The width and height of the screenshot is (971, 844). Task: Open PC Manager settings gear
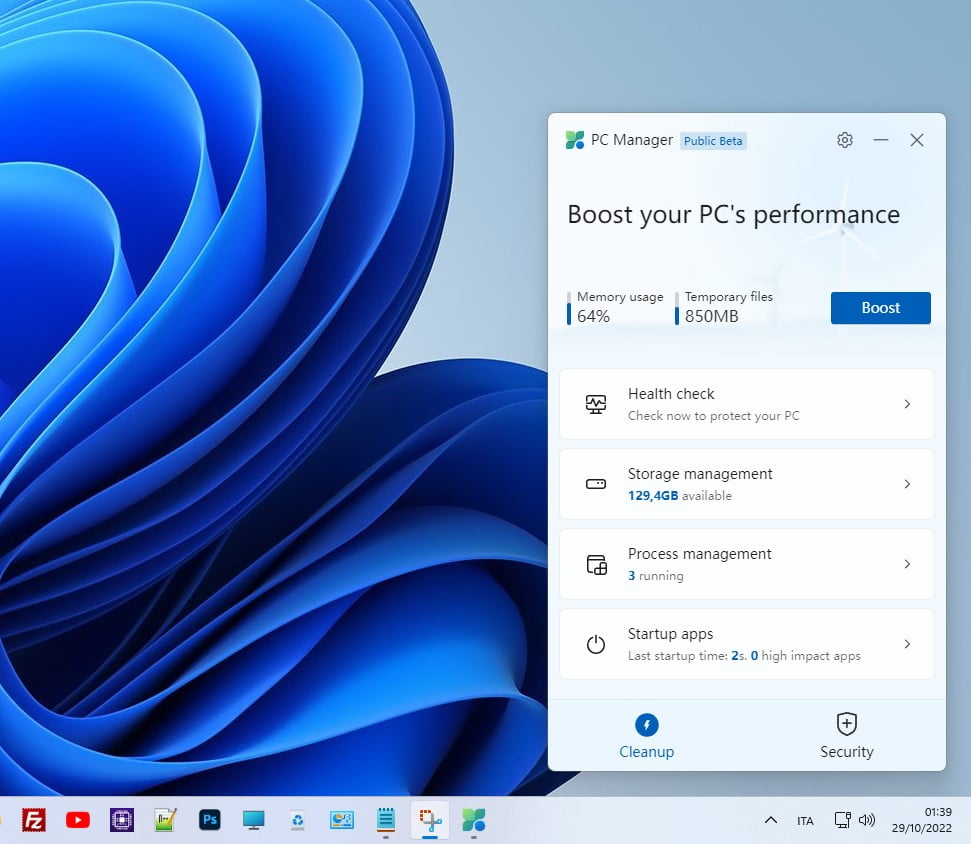(845, 140)
